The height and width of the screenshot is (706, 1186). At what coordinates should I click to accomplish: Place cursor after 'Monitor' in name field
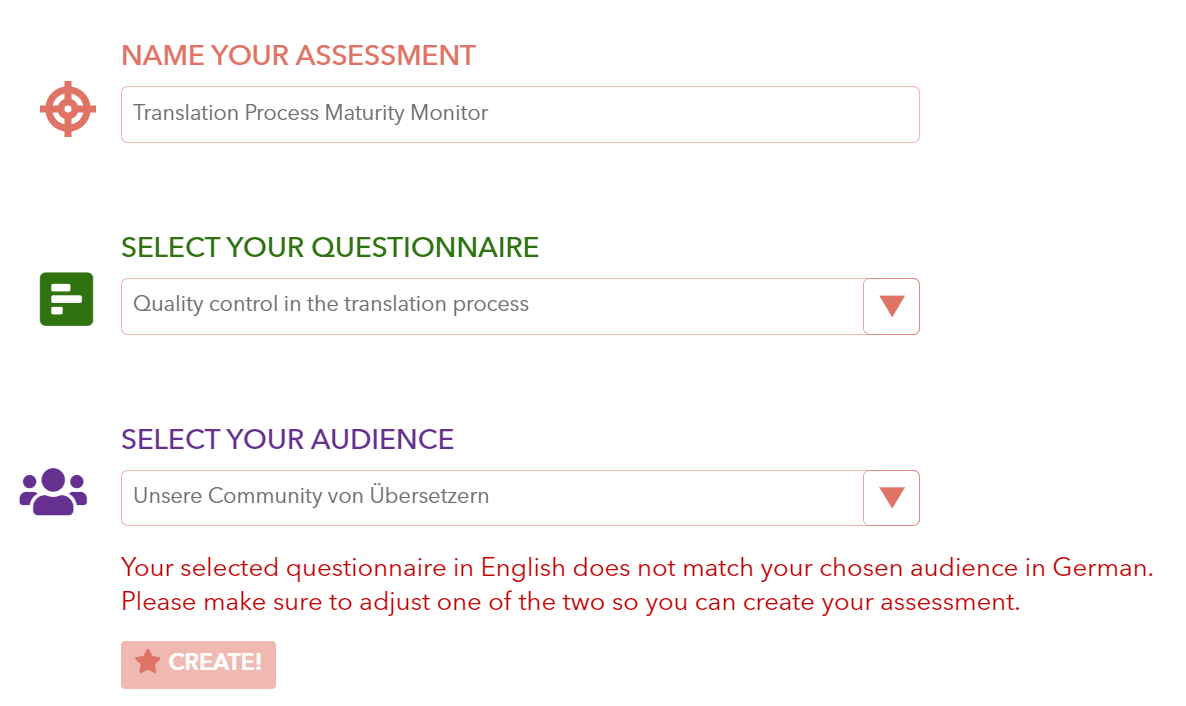pos(491,113)
